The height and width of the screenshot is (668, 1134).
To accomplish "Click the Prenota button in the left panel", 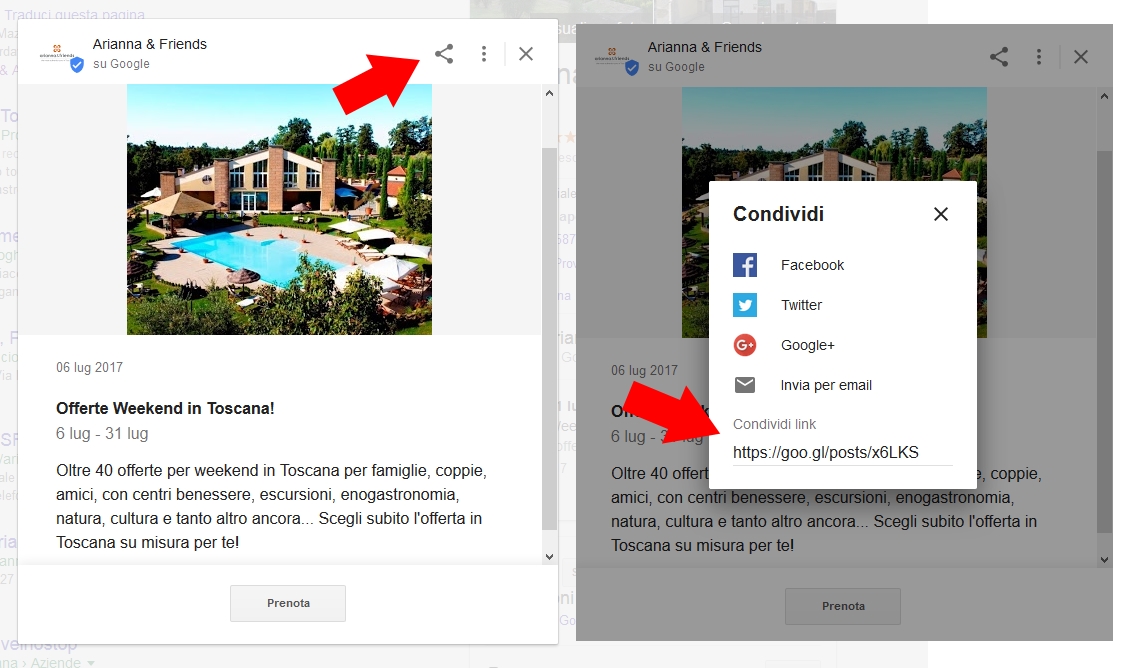I will [x=288, y=603].
